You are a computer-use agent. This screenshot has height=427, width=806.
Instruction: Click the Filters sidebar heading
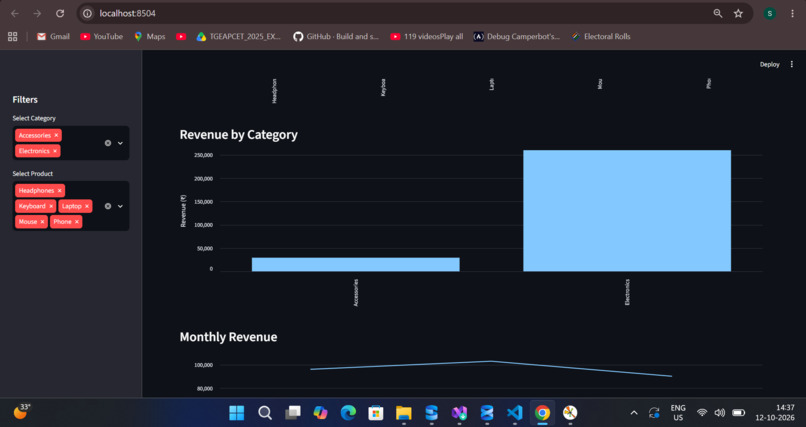[x=25, y=100]
